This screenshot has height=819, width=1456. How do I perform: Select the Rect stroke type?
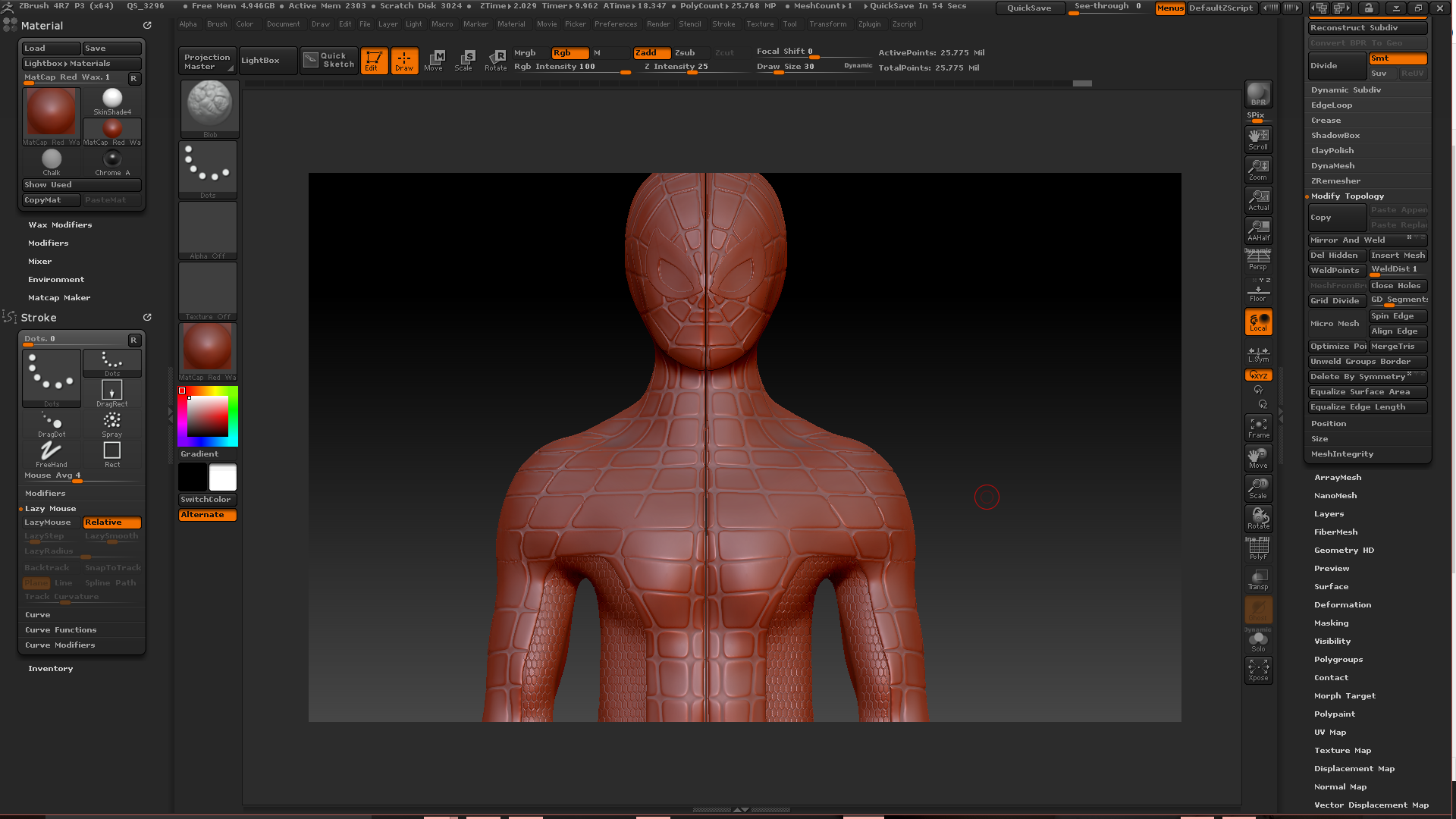pos(112,454)
